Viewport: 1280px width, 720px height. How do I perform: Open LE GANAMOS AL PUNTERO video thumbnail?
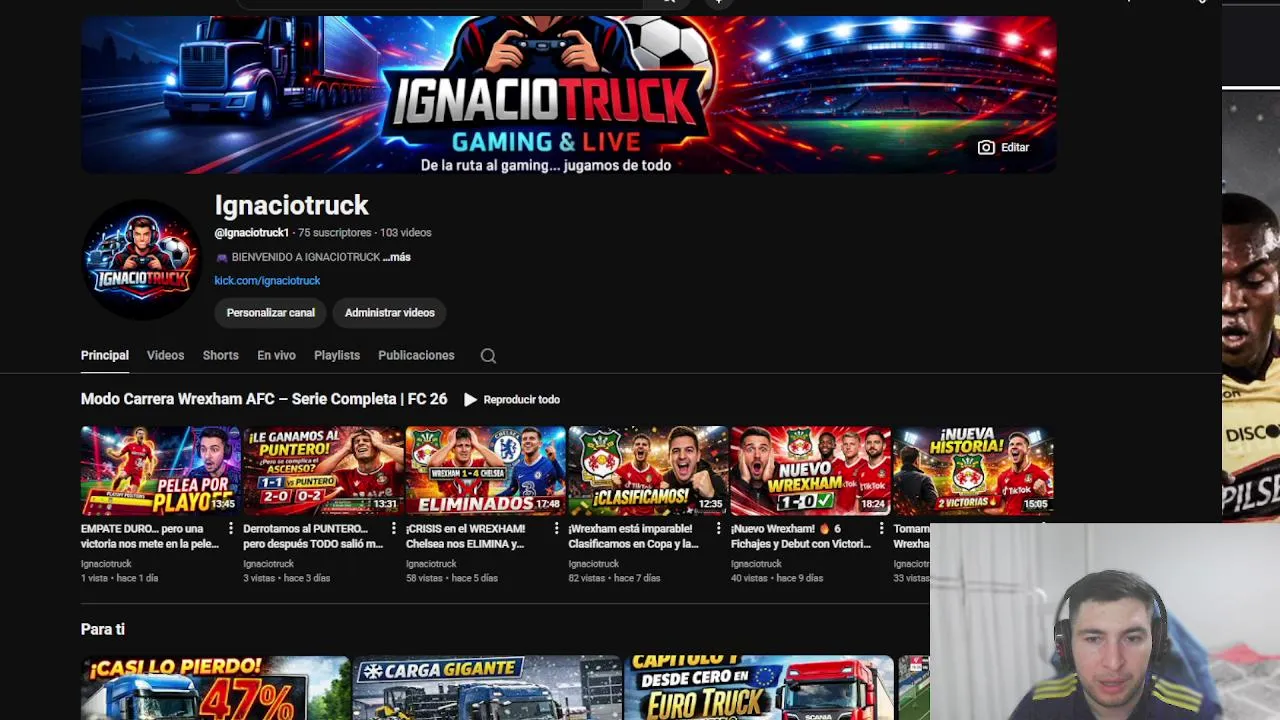tap(323, 470)
